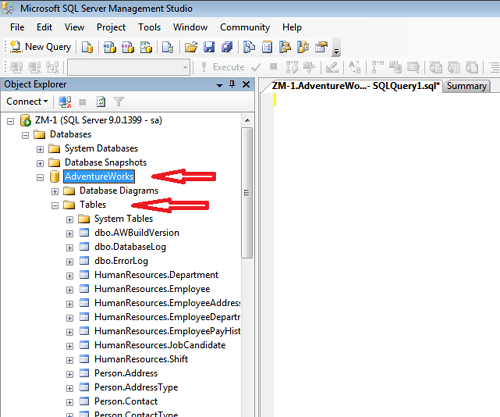Open the Connect dropdown in Object Explorer
The height and width of the screenshot is (417, 500).
coord(27,101)
